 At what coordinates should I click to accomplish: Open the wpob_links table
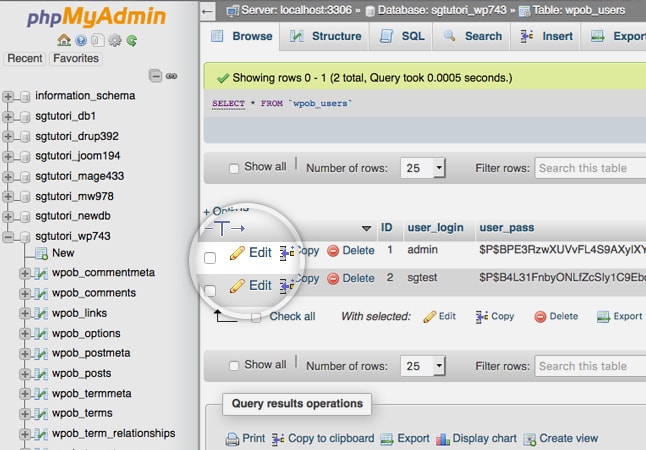pos(79,313)
